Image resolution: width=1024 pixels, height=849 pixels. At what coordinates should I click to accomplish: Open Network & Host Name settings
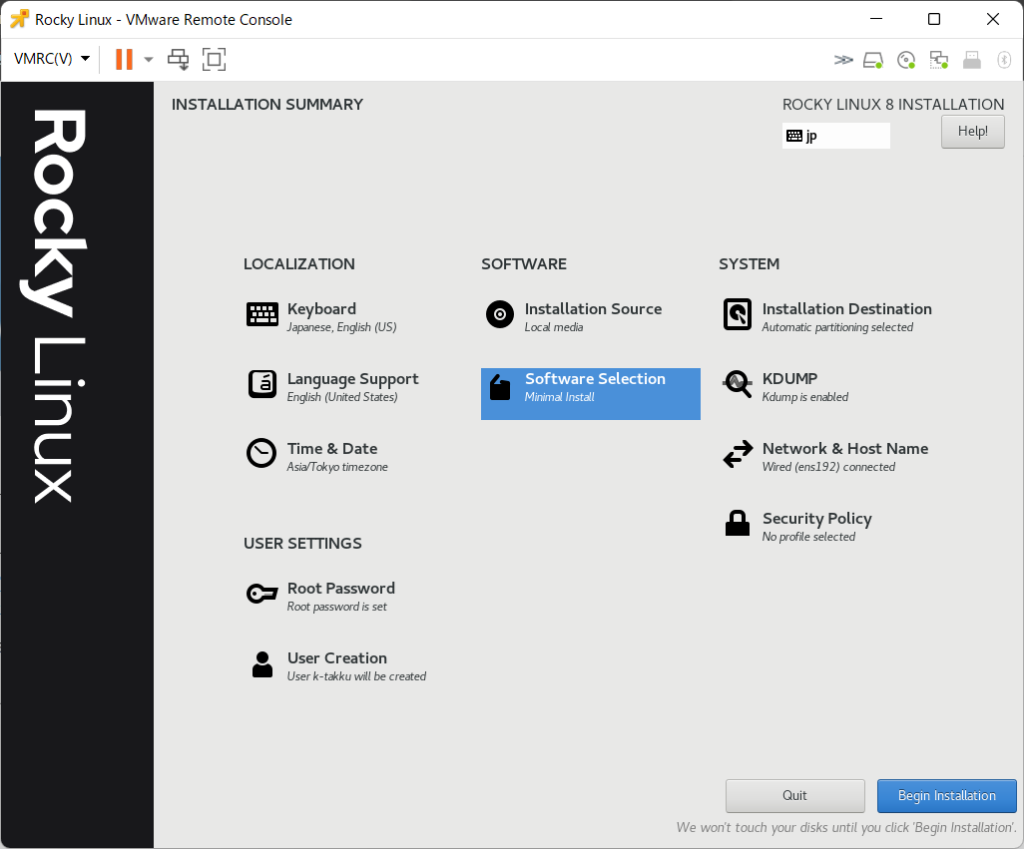844,456
